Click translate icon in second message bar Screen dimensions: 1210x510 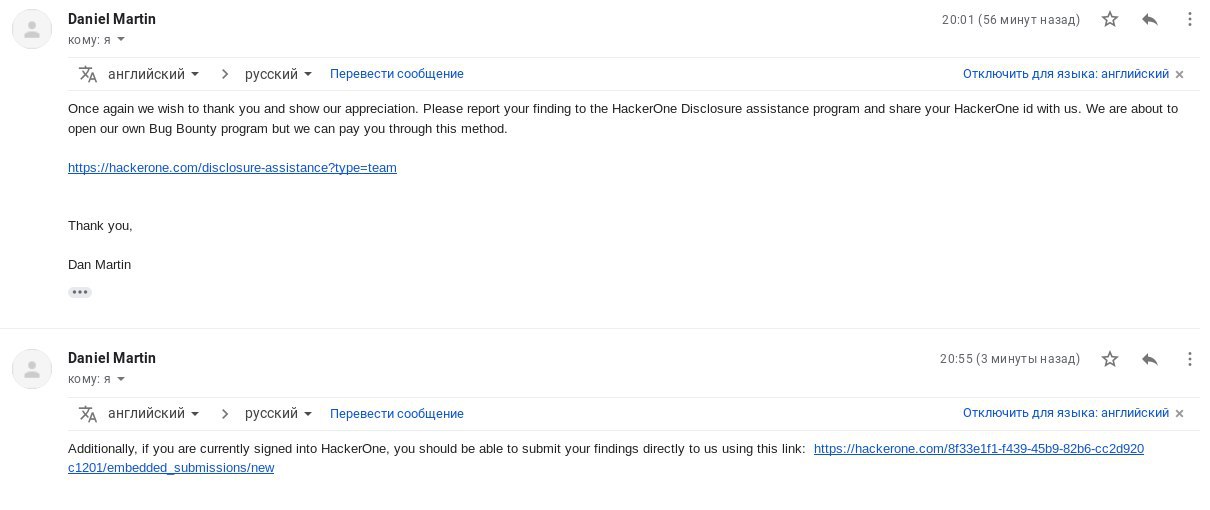tap(88, 413)
